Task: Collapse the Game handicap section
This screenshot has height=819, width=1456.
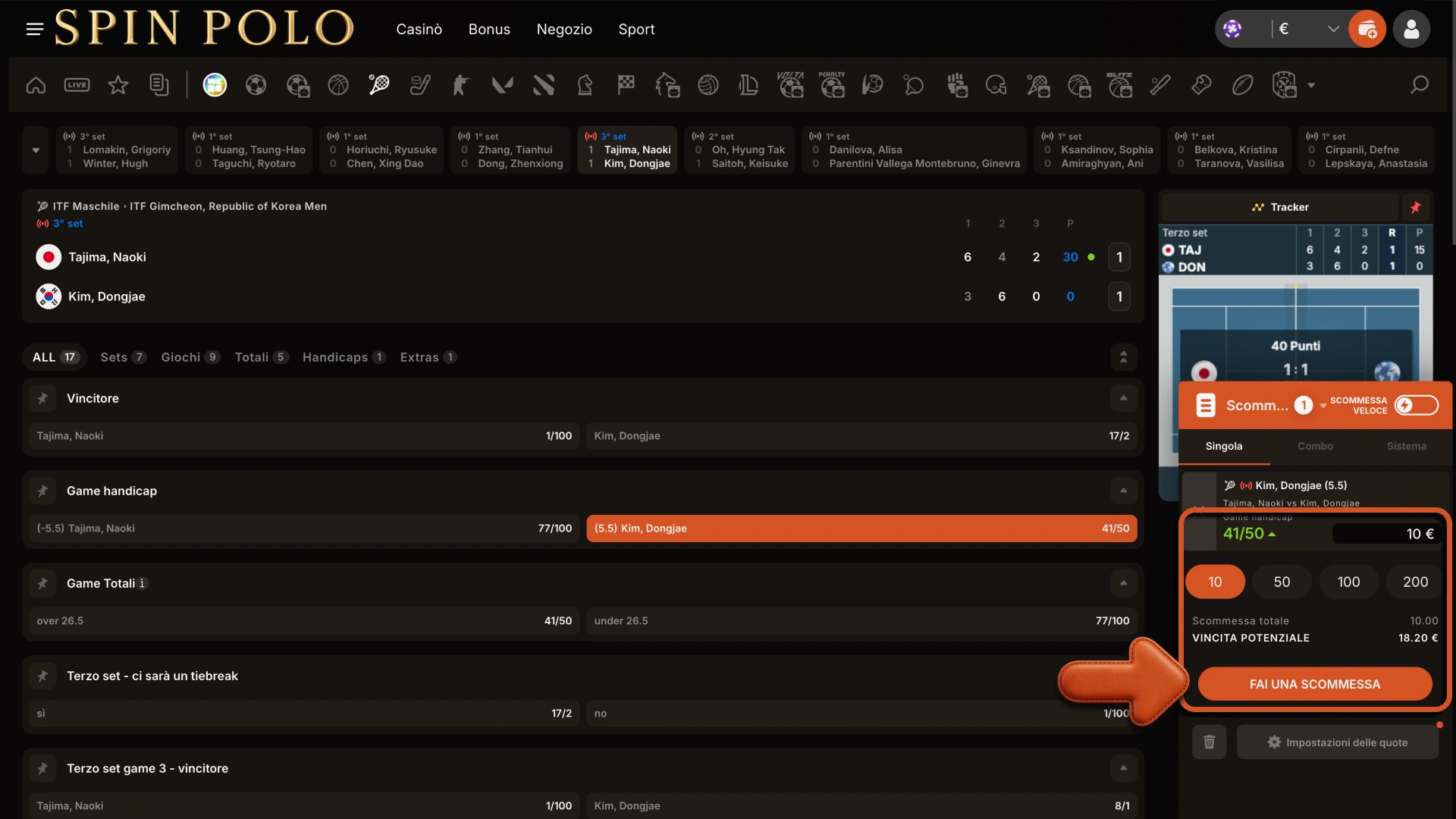Action: coord(1123,491)
